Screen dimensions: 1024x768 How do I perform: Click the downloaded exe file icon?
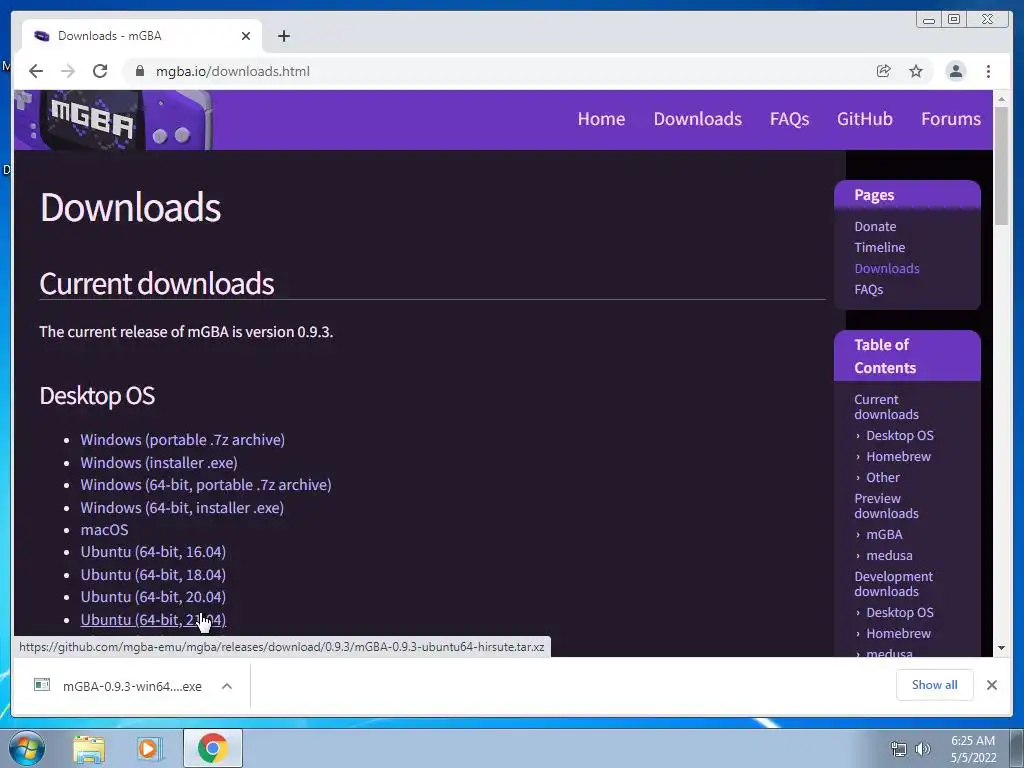coord(42,685)
